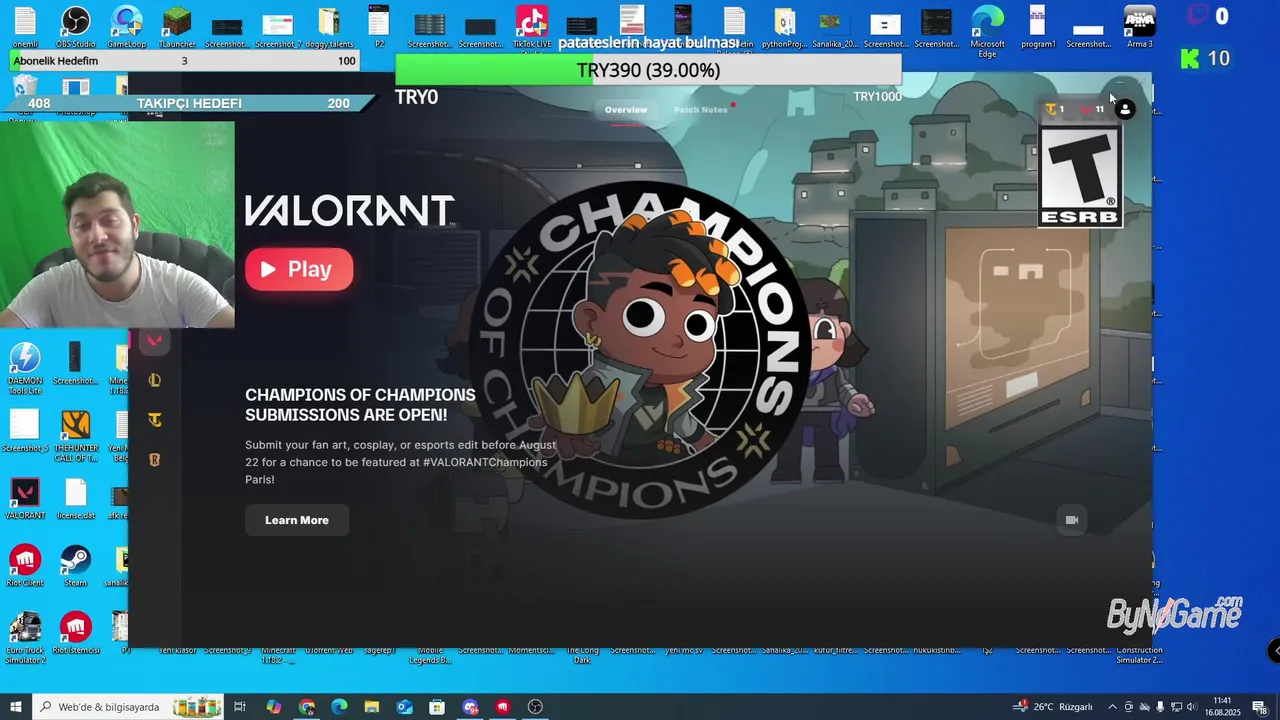Click the video camera icon on the banner
Screen dimensions: 1280x720
click(x=1071, y=520)
